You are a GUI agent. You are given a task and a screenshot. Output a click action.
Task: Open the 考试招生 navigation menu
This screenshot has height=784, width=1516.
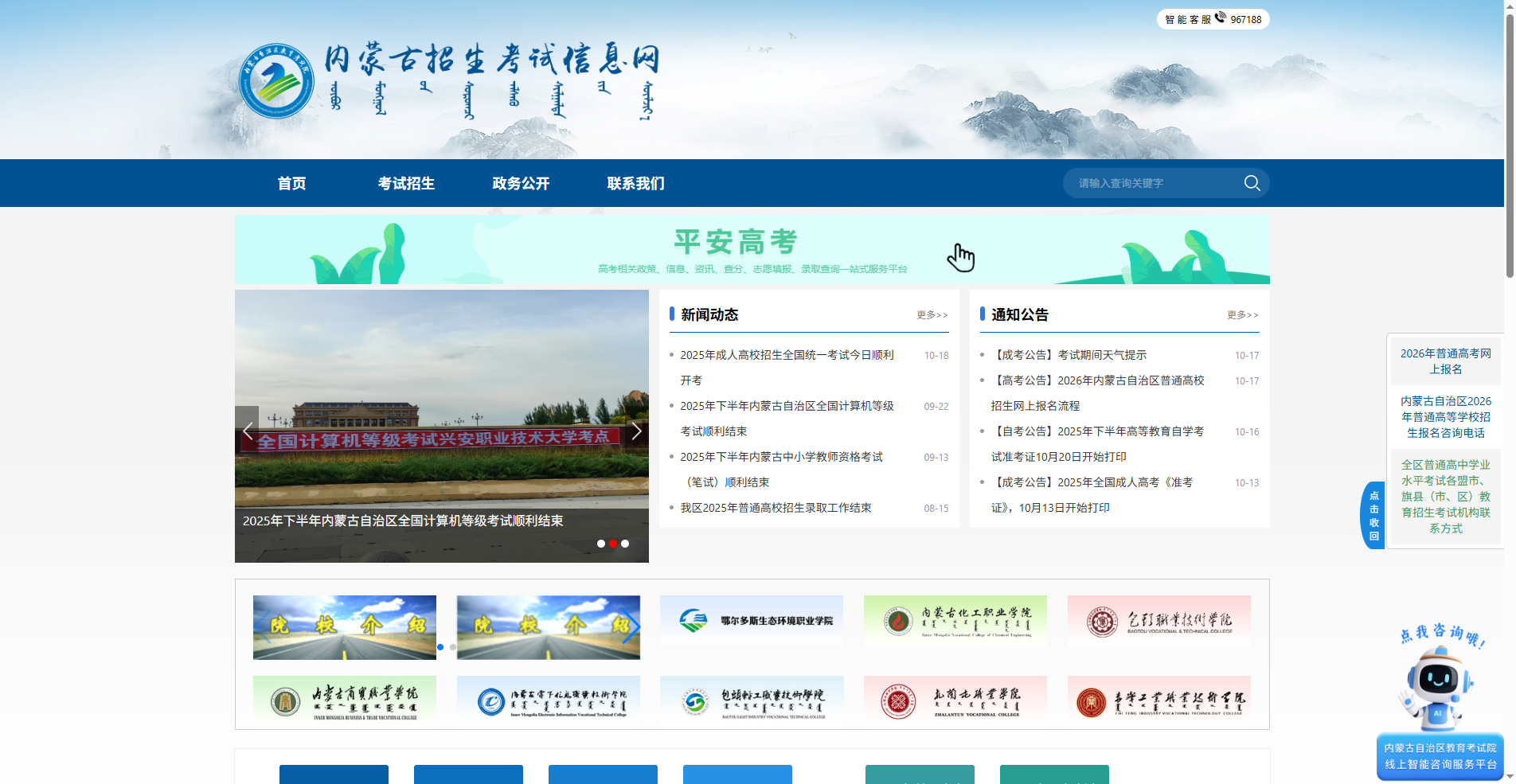pos(406,184)
